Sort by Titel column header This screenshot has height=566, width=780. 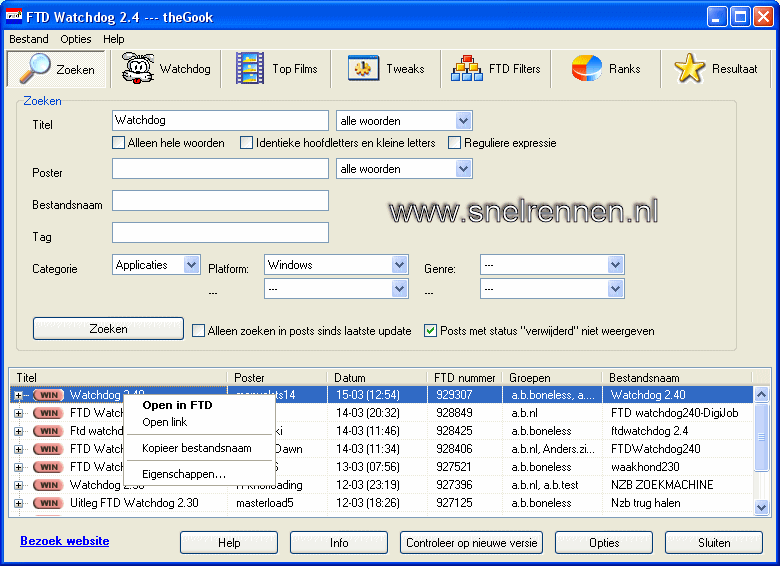(x=118, y=377)
